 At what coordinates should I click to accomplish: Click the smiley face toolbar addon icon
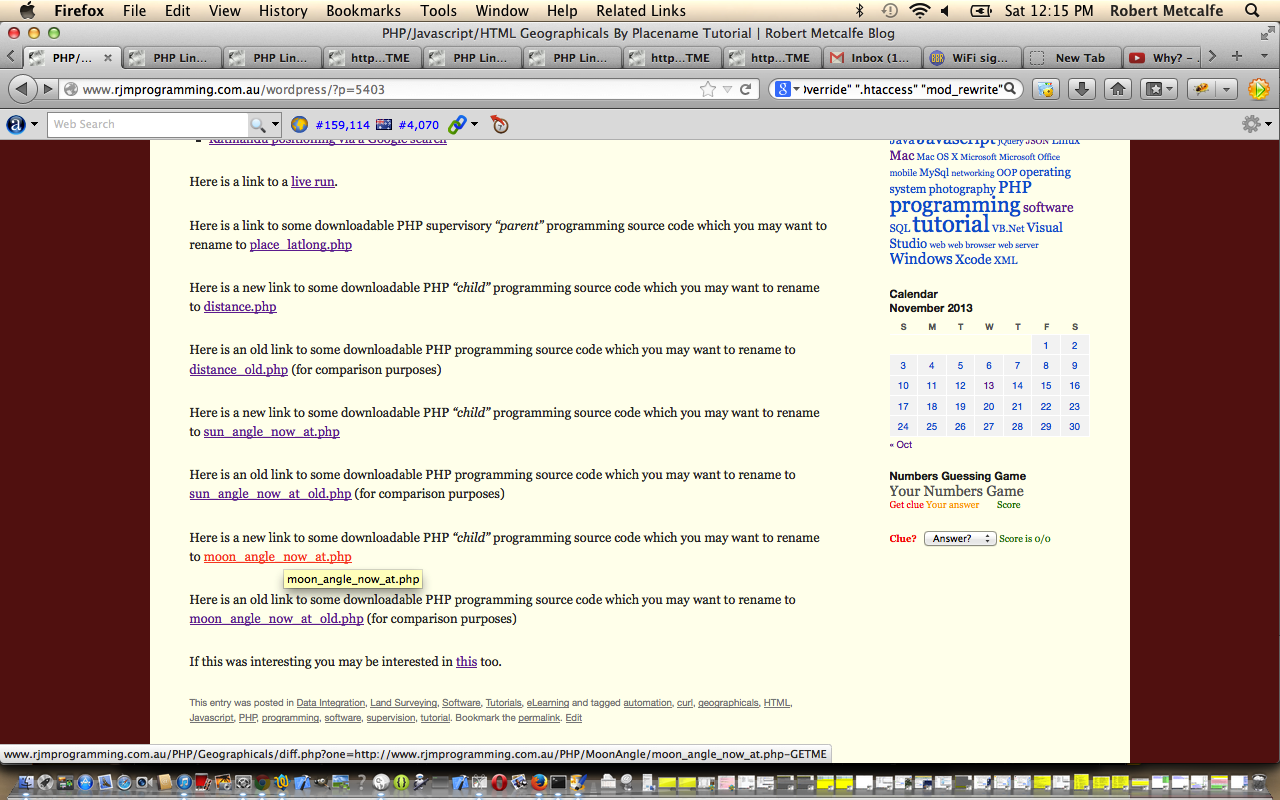tap(1045, 89)
